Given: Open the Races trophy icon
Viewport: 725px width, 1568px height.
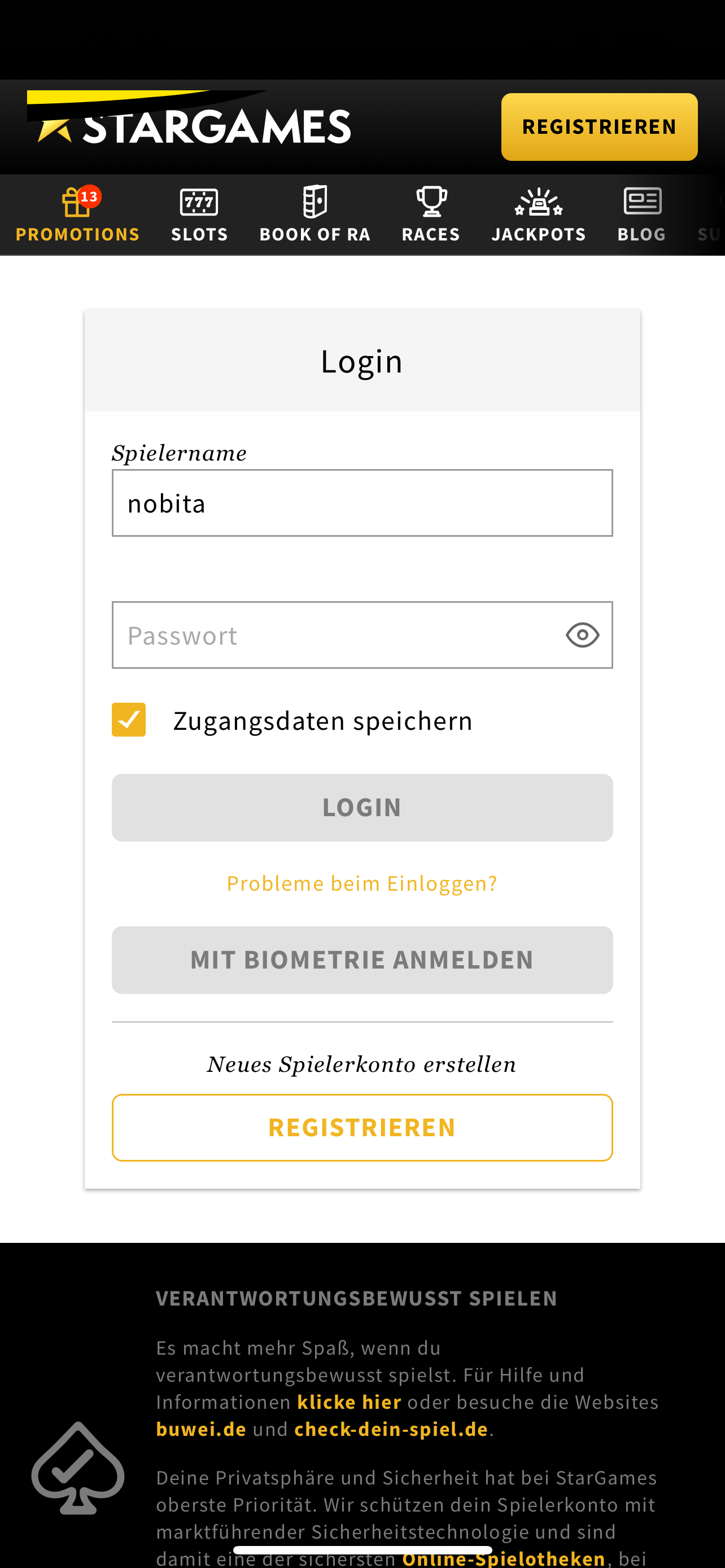Looking at the screenshot, I should coord(431,203).
